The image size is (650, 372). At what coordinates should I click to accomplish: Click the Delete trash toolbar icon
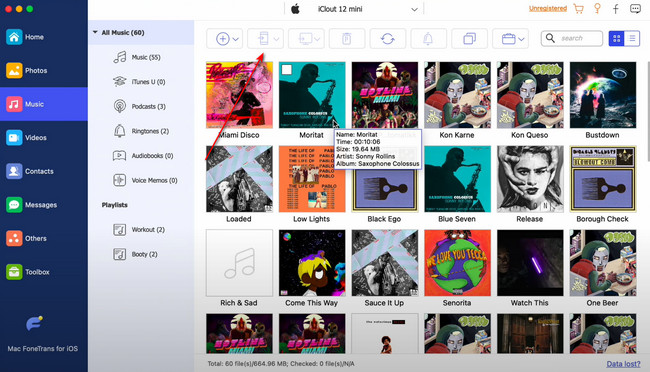click(x=347, y=39)
